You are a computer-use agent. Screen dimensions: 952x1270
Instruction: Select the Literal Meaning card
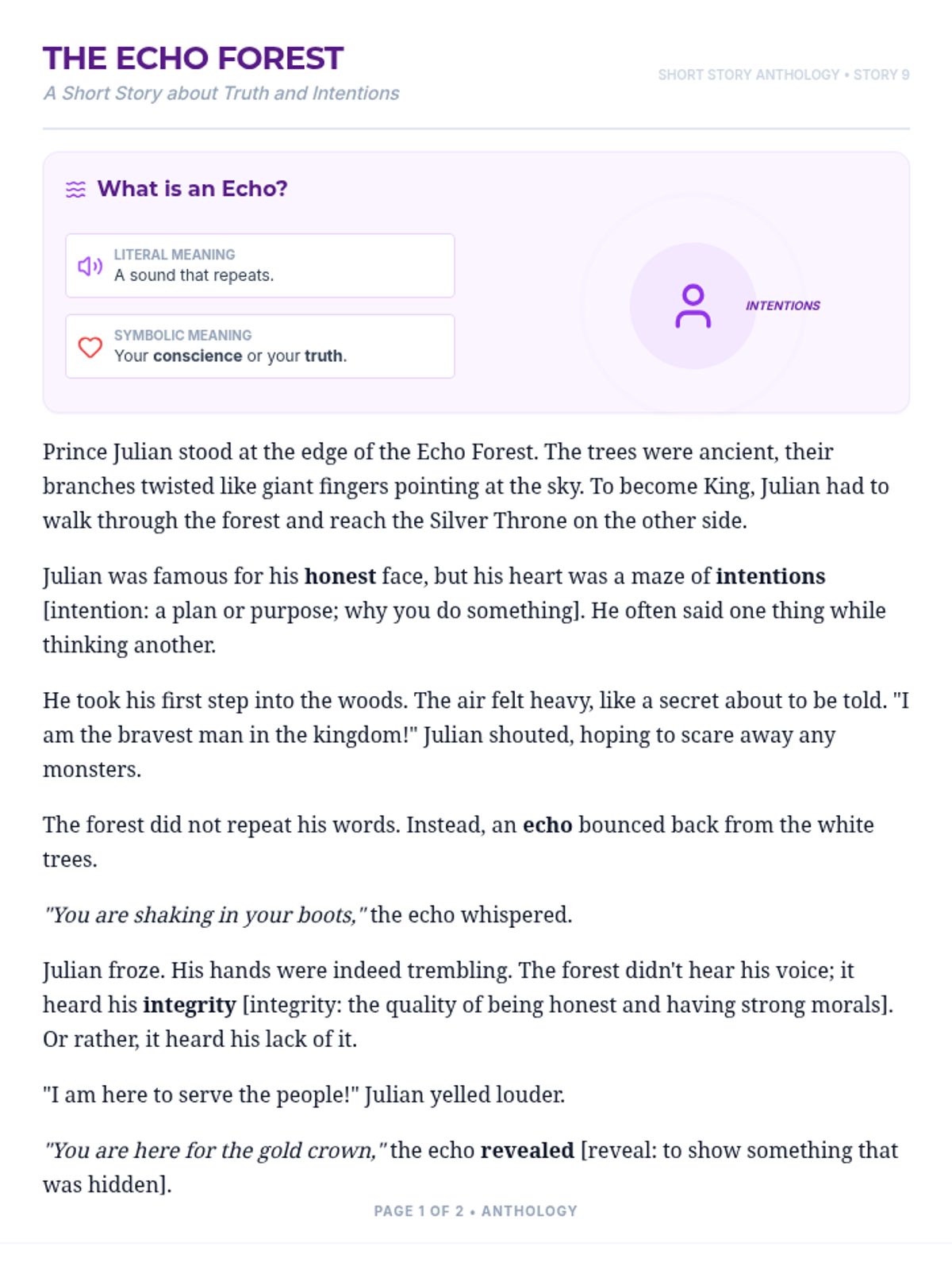pos(260,266)
